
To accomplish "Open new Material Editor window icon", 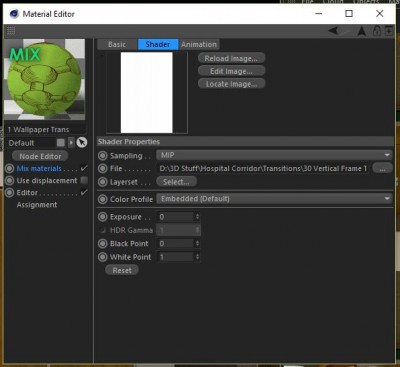I will 389,31.
